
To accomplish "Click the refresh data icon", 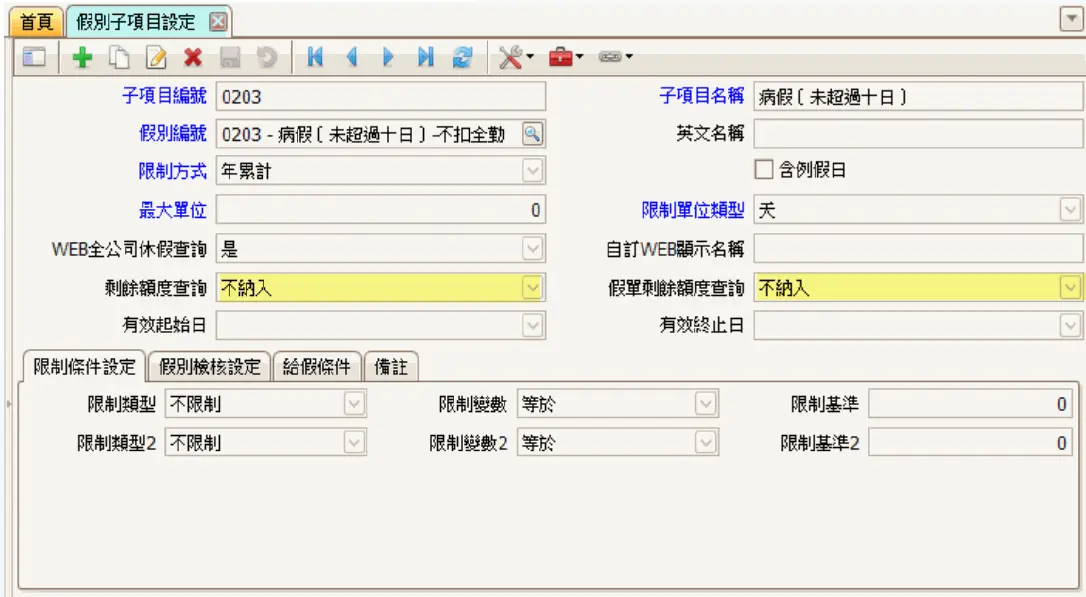I will coord(461,58).
